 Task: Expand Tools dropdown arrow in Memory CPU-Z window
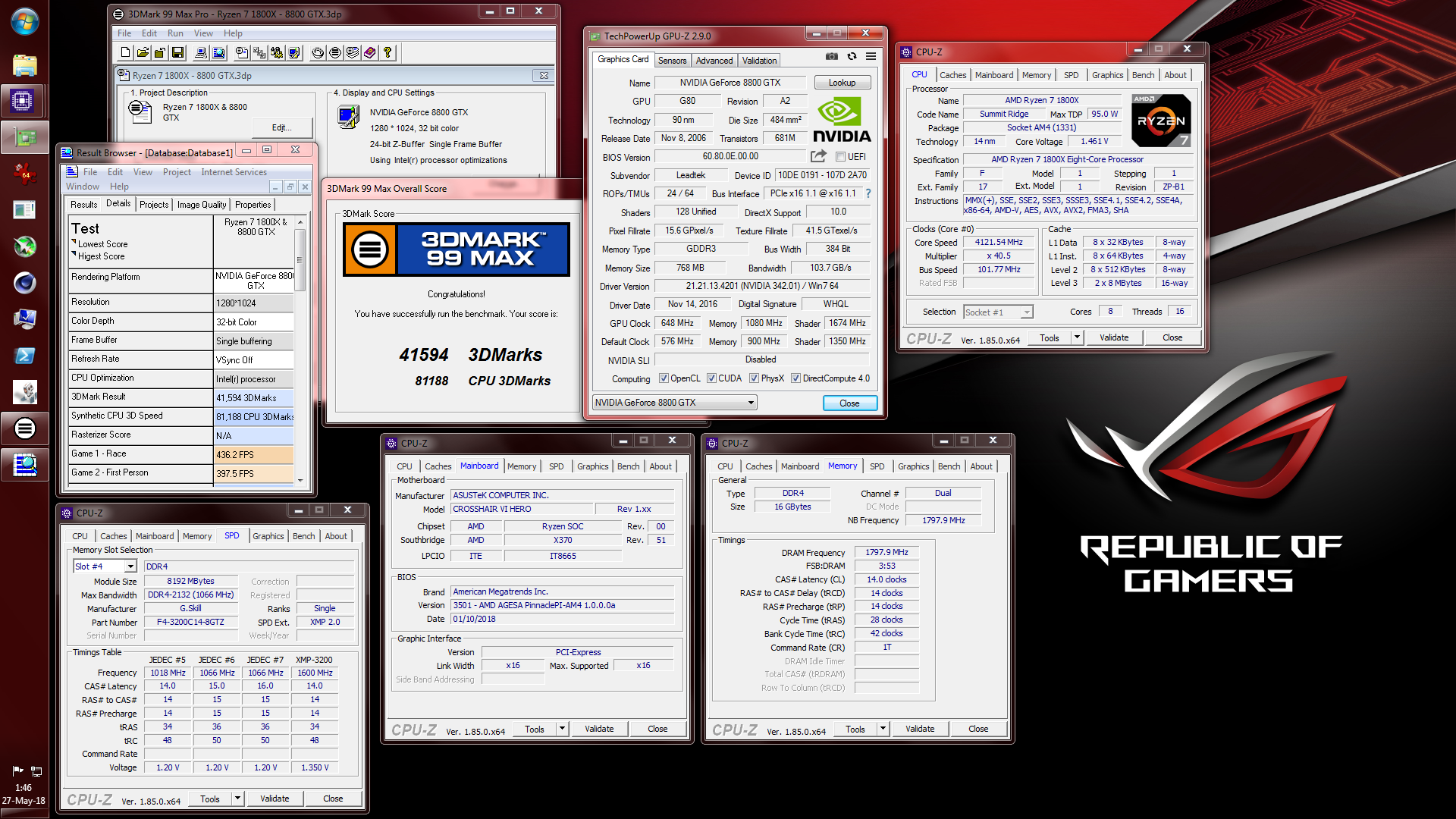883,729
